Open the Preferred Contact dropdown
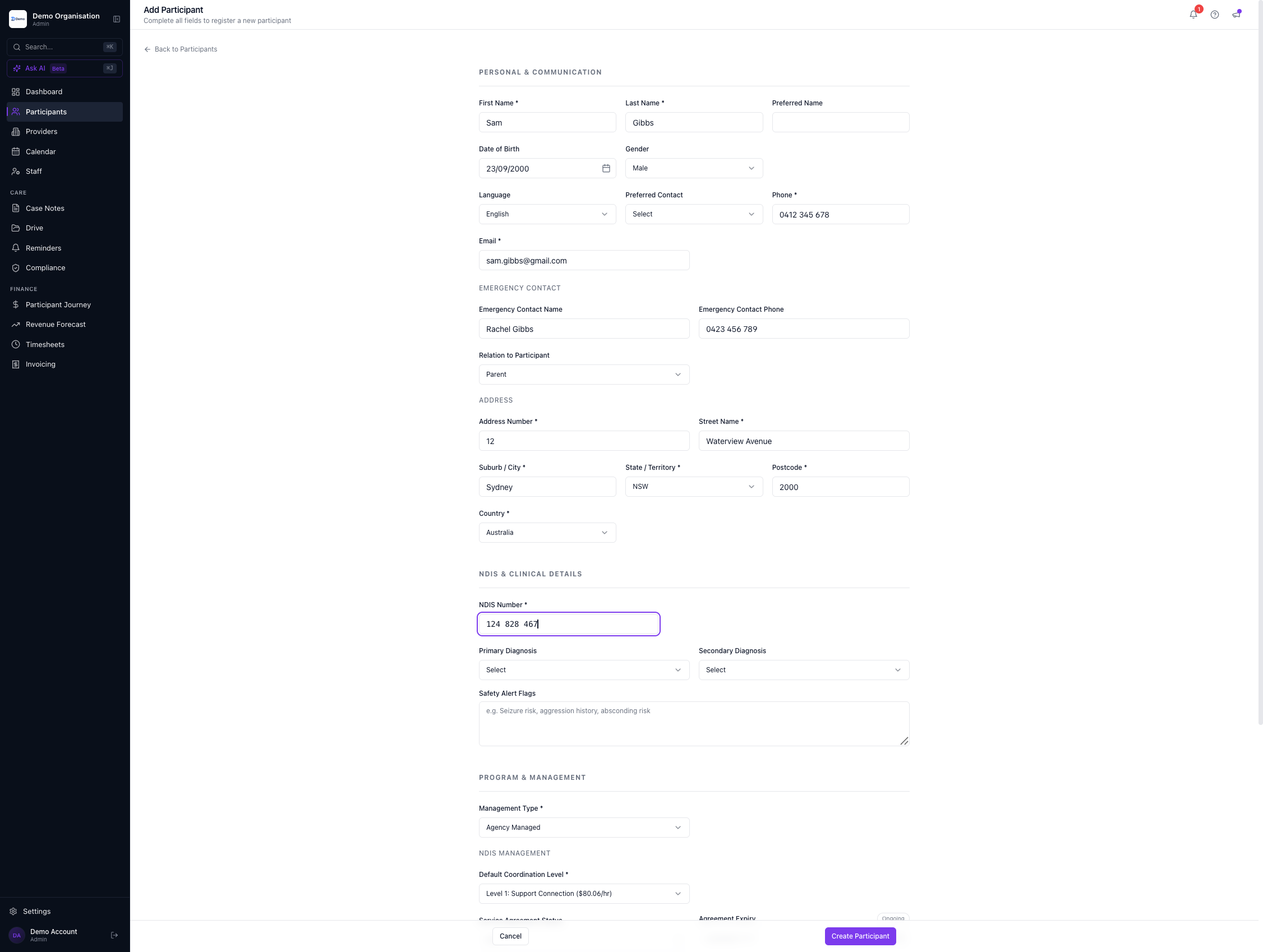The image size is (1263, 952). [694, 214]
